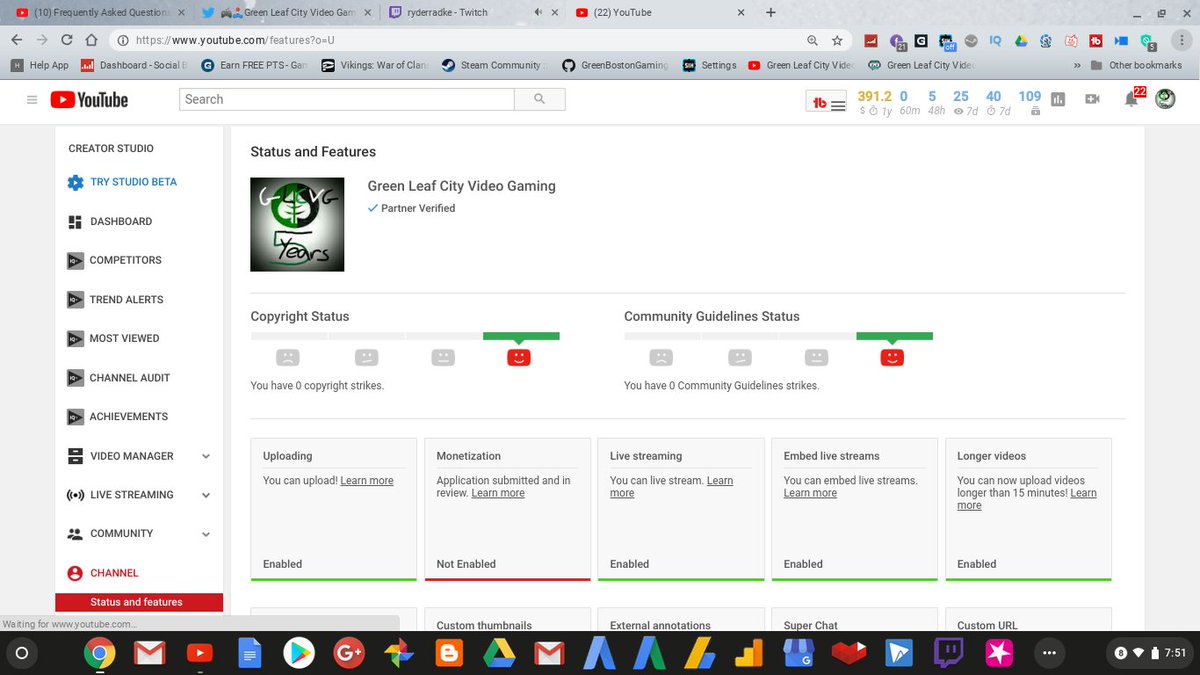Image resolution: width=1200 pixels, height=675 pixels.
Task: Click the red smiley Copyright Status indicator
Action: [519, 357]
